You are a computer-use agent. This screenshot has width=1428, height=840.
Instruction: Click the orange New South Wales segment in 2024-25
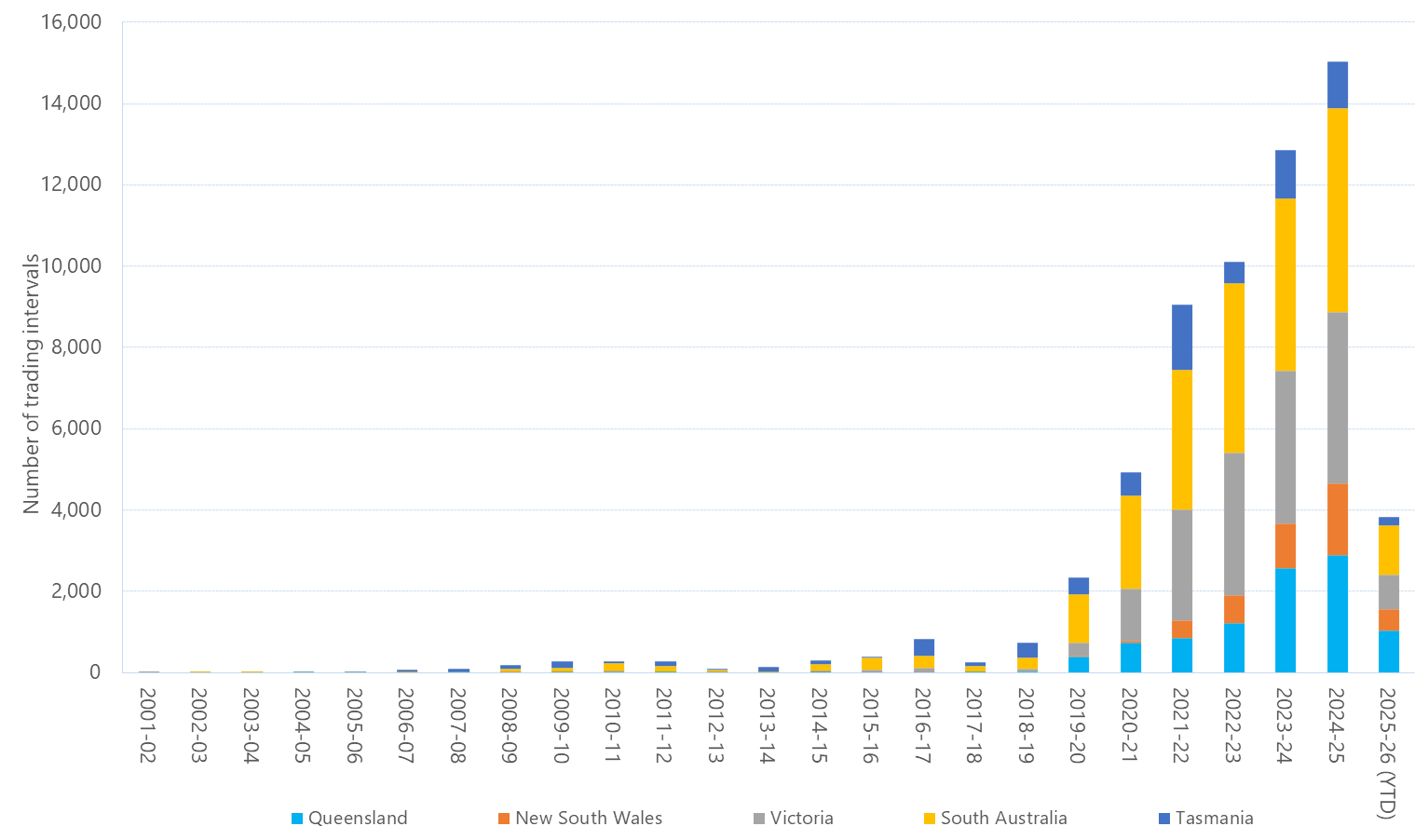(1337, 519)
